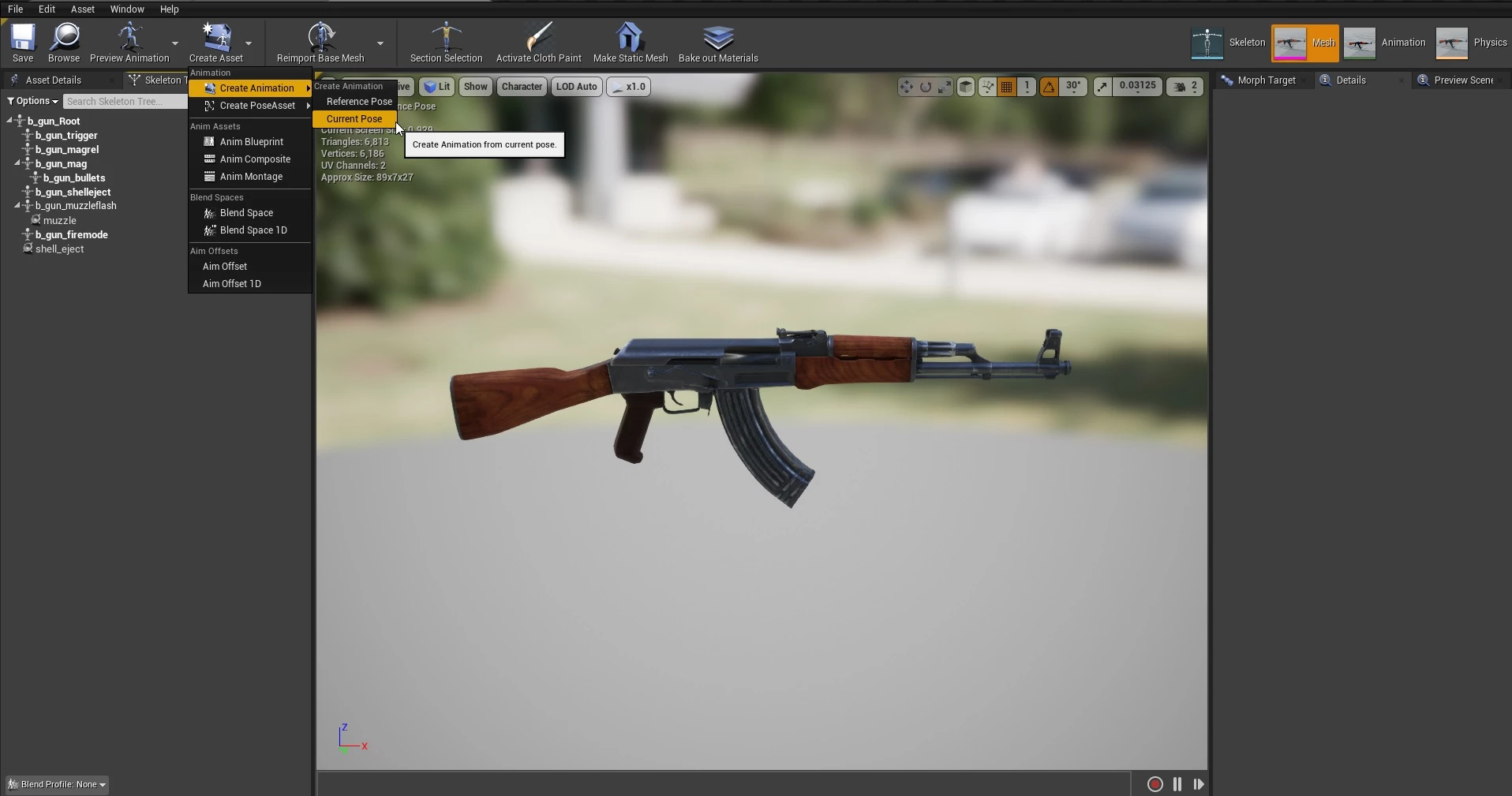Open the Asset menu
Image resolution: width=1512 pixels, height=796 pixels.
[x=82, y=9]
